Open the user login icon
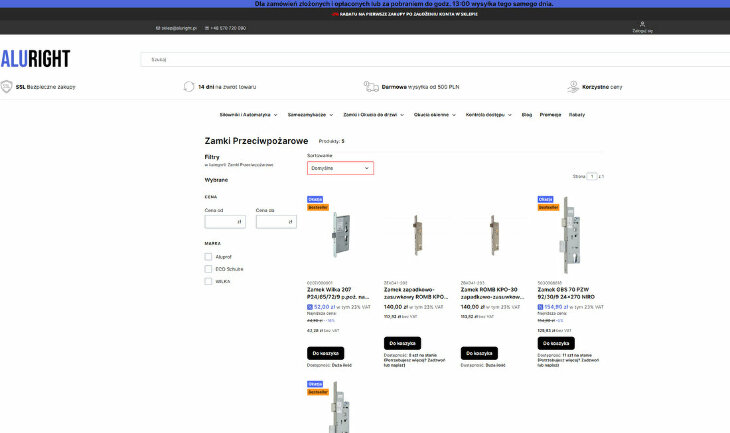The height and width of the screenshot is (433, 730). (642, 24)
